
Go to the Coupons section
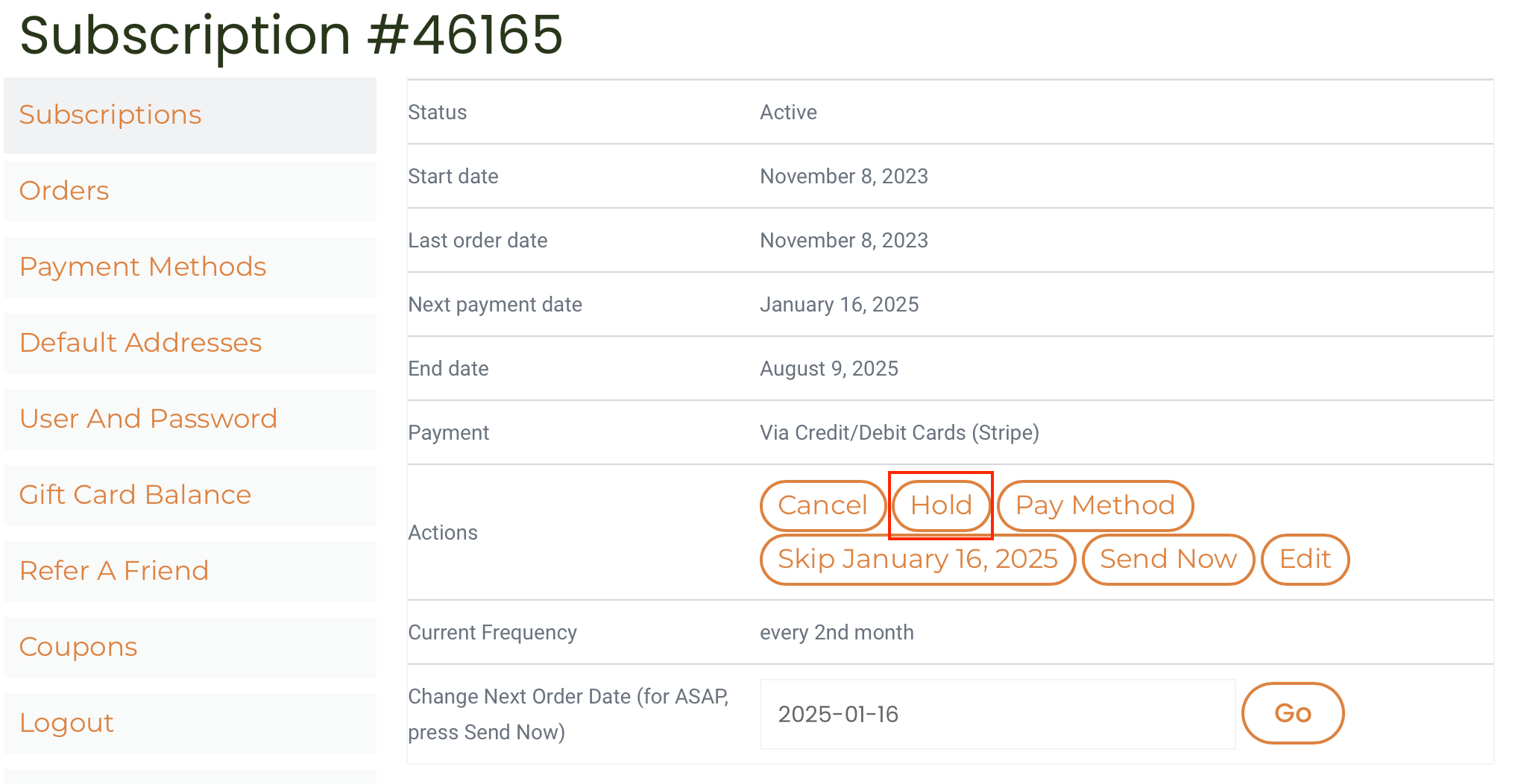click(x=78, y=647)
